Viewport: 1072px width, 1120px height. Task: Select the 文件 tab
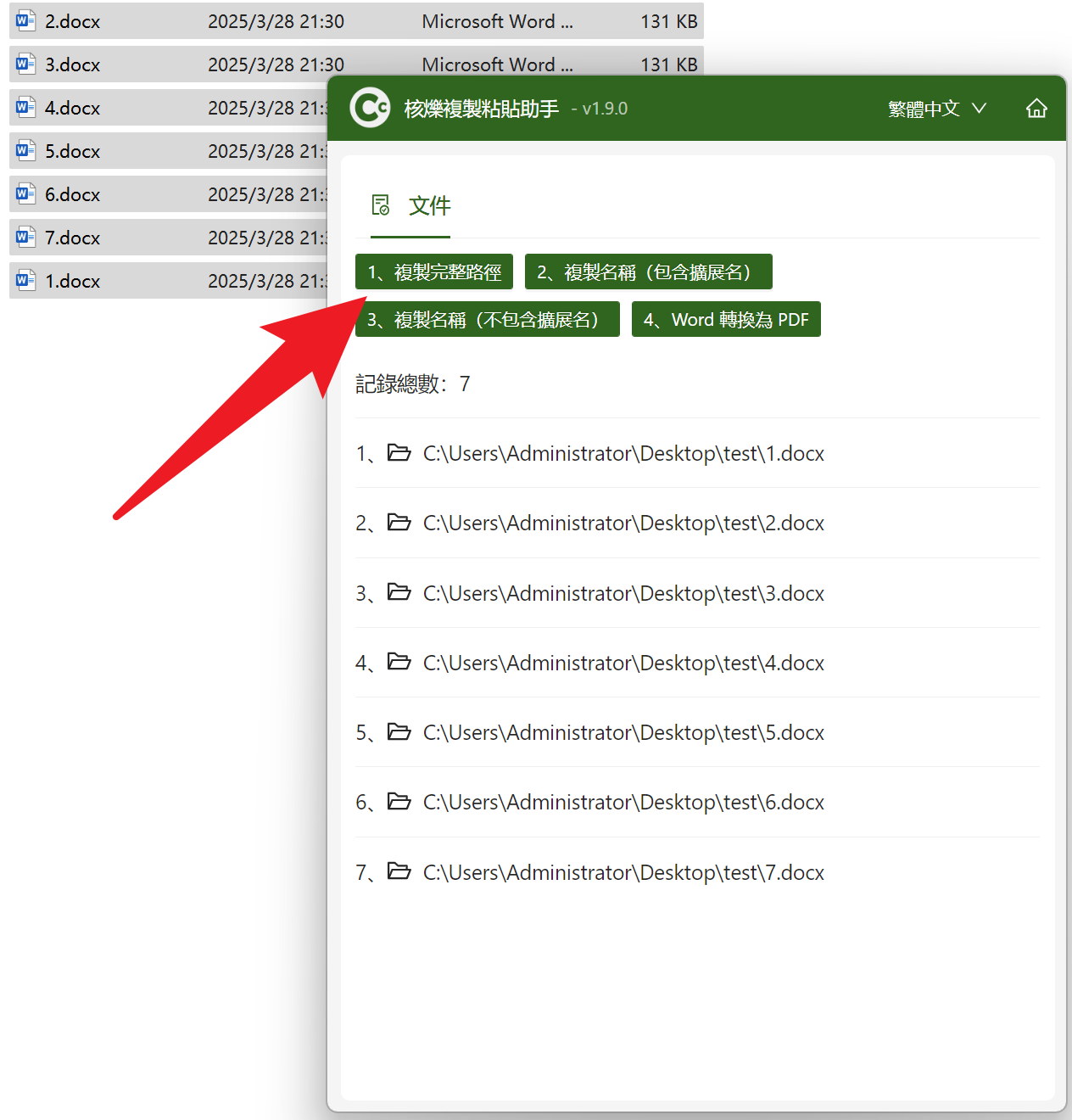(411, 206)
